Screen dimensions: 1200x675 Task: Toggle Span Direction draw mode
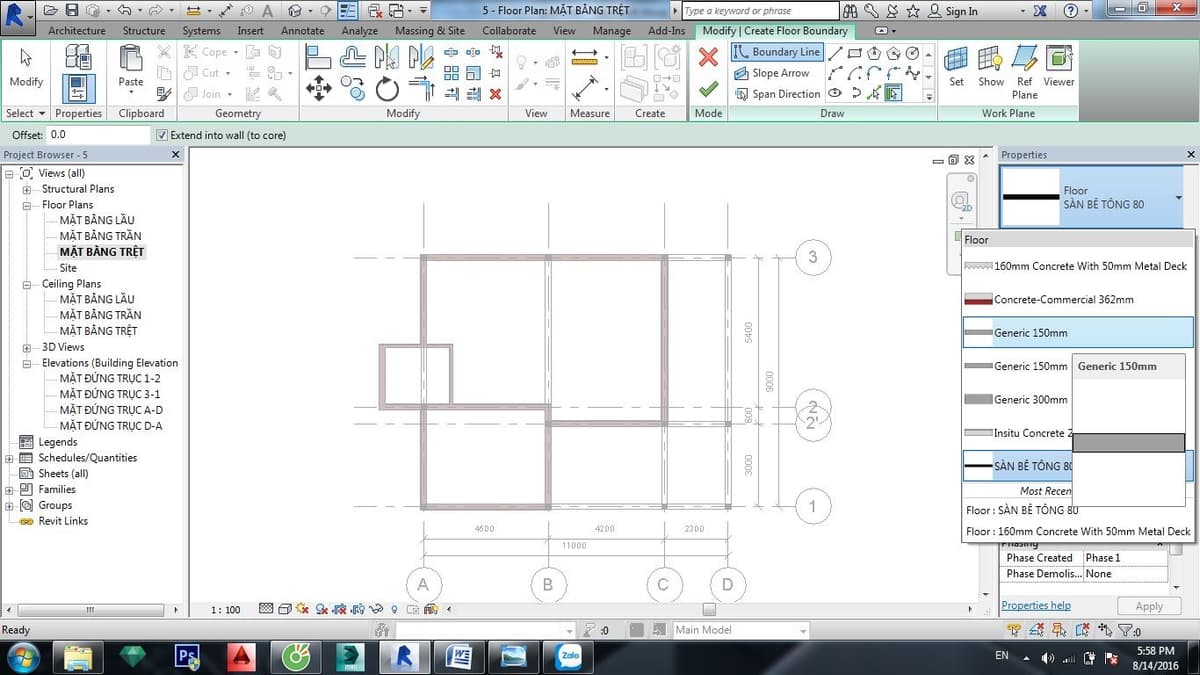click(777, 94)
